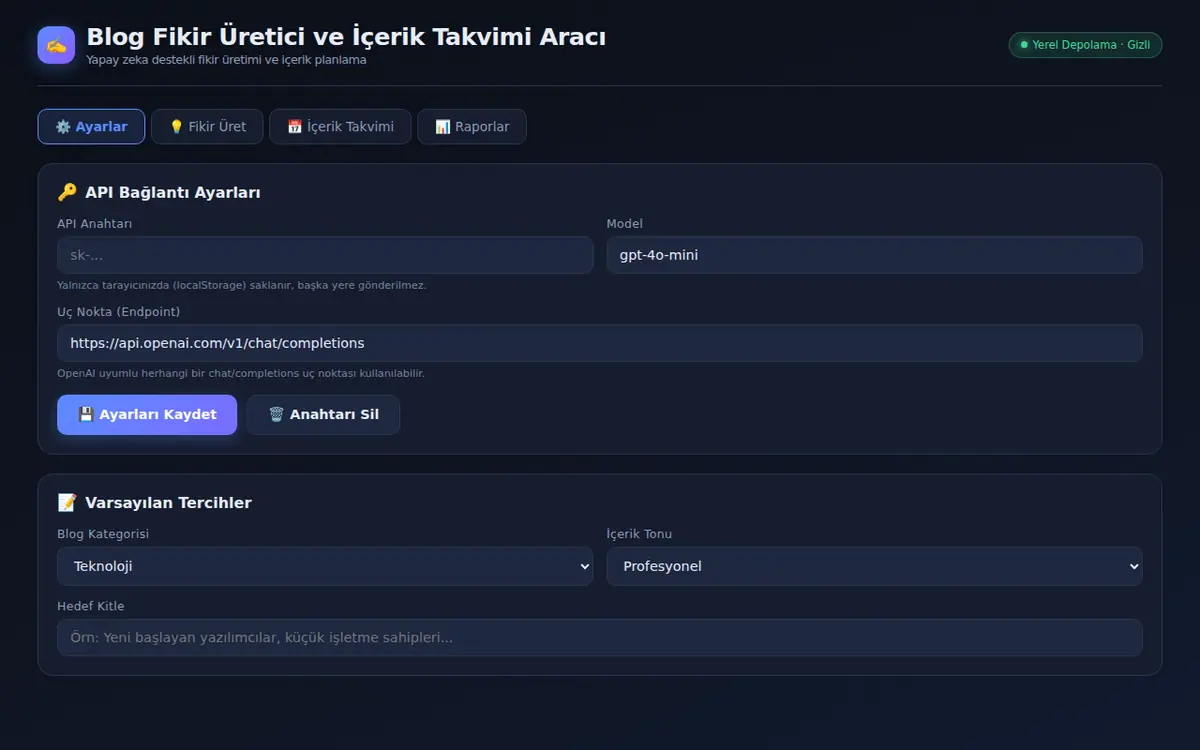The width and height of the screenshot is (1200, 750).
Task: Click the writing-hand app logo icon
Action: point(56,45)
